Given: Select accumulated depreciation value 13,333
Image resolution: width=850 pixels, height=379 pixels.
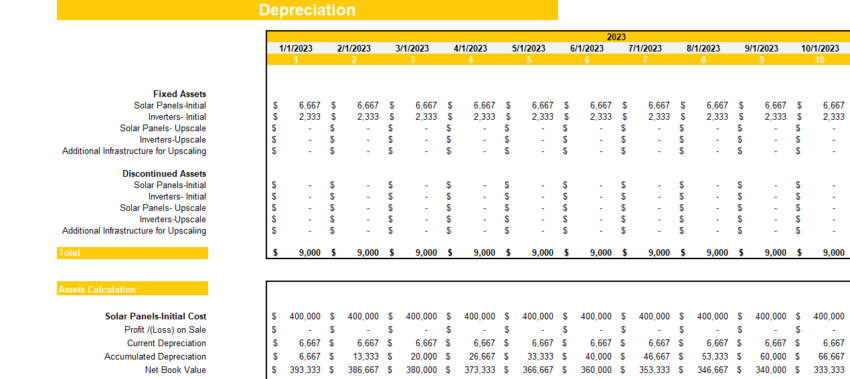Looking at the screenshot, I should 366,357.
